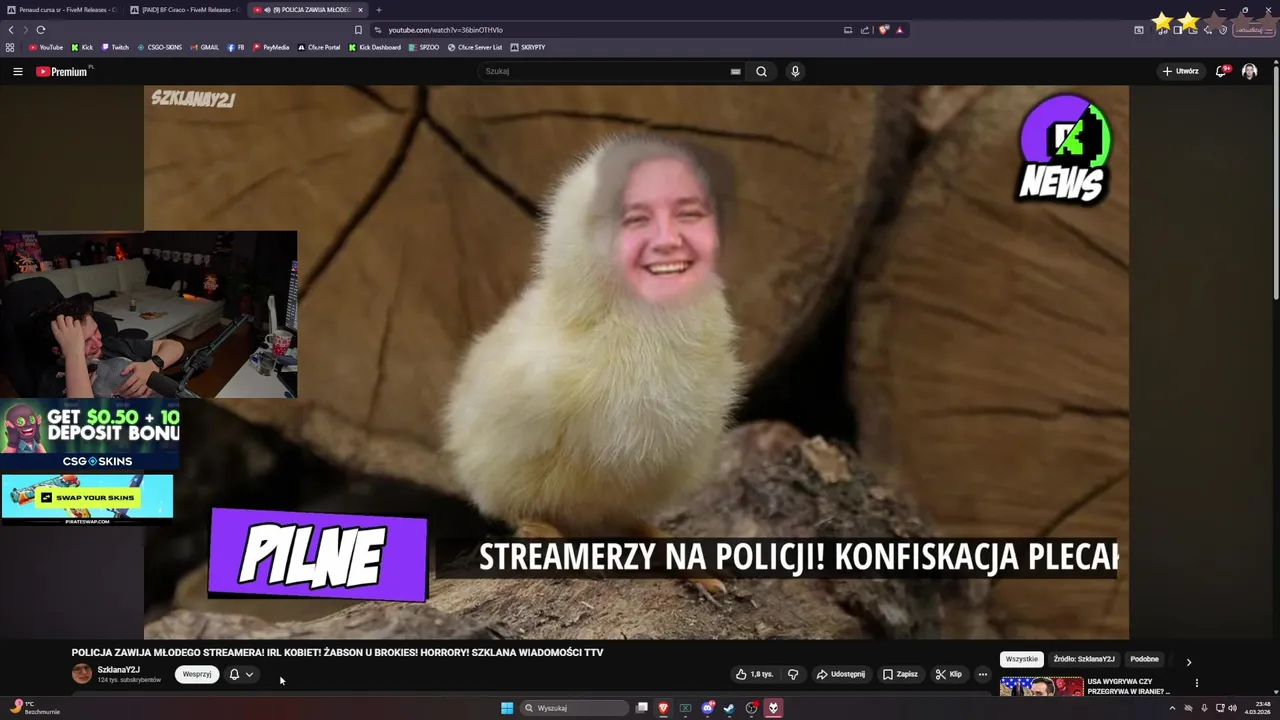Open the SKRYPTY bookmark
This screenshot has width=1280, height=720.
528,47
